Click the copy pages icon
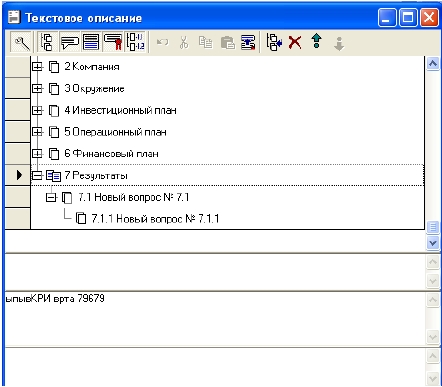 pyautogui.click(x=205, y=42)
